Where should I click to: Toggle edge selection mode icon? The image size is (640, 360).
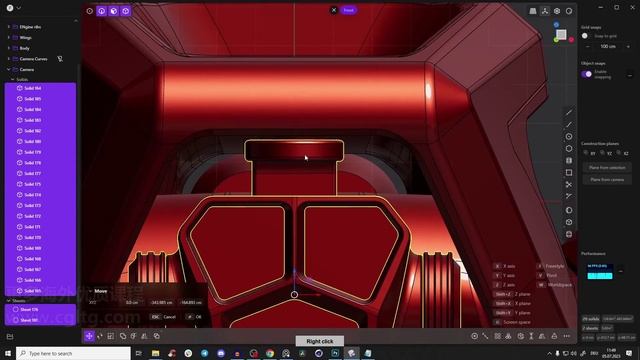102,11
